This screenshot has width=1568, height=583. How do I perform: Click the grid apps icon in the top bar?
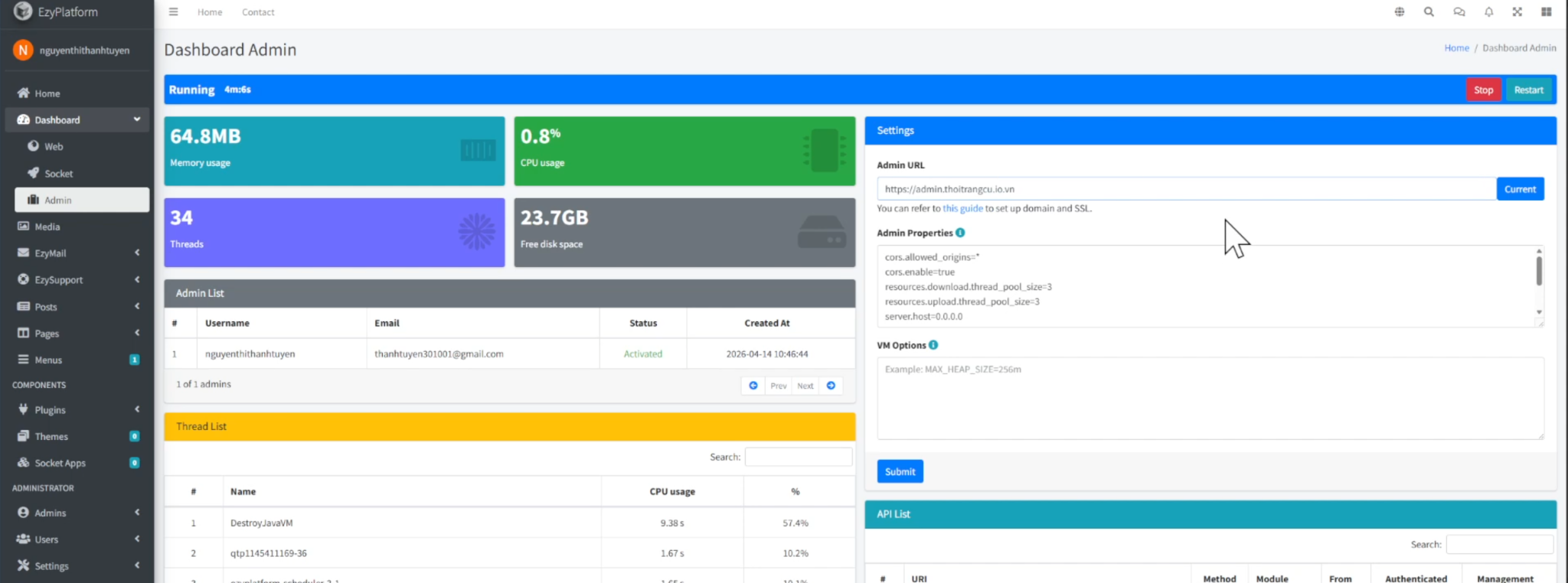point(1546,12)
